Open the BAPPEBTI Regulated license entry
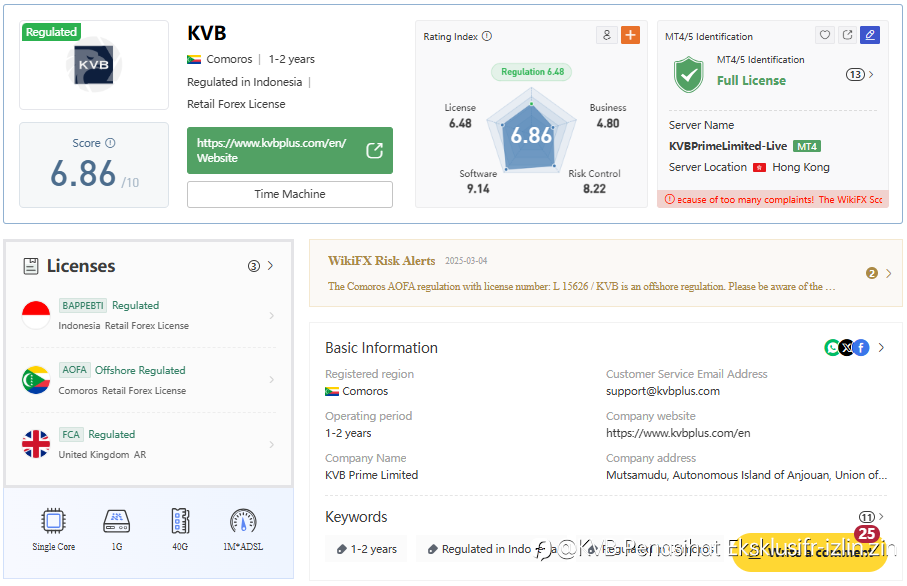 point(149,315)
